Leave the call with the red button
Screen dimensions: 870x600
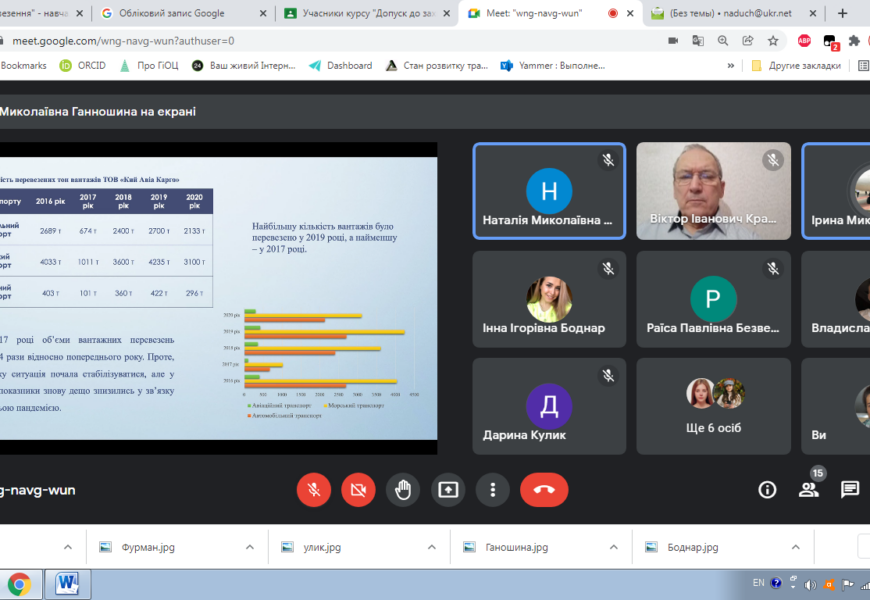click(x=544, y=490)
